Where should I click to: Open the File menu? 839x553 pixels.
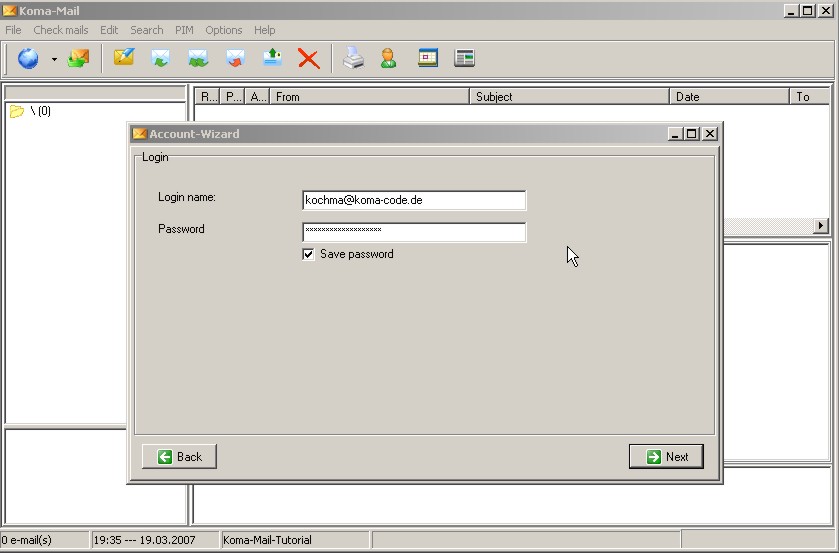(x=13, y=30)
